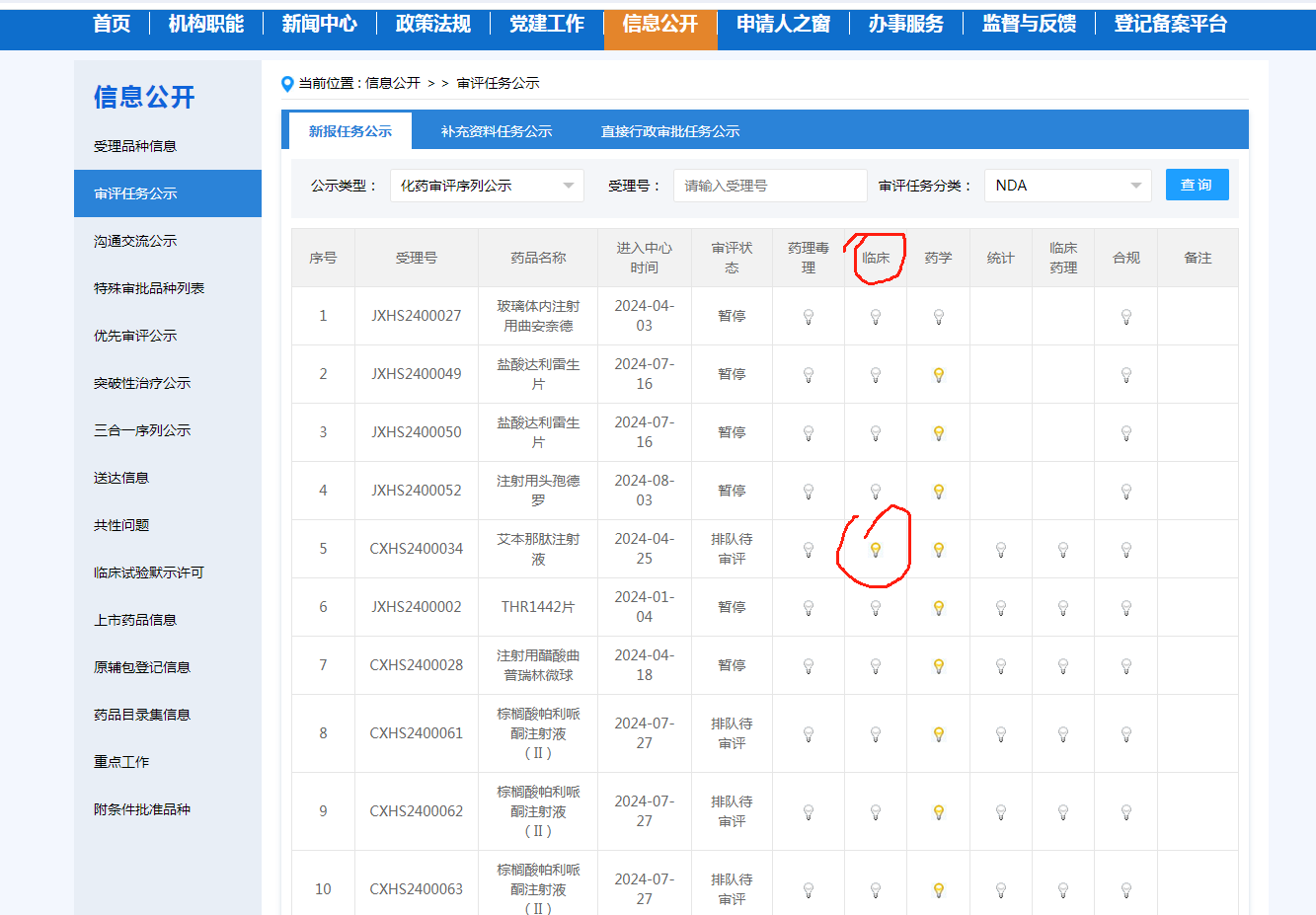
Task: Click 临床药理 bulb icon for CXHS2400028
Action: click(x=1063, y=666)
